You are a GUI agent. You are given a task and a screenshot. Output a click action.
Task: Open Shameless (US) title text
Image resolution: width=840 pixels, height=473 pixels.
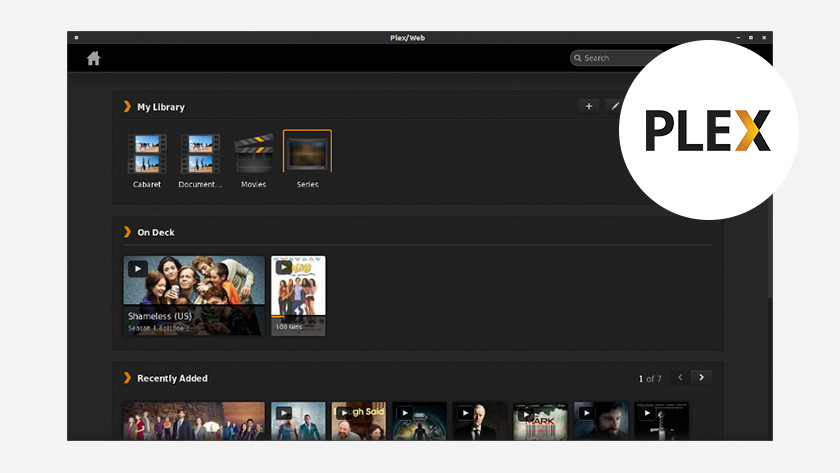(160, 316)
